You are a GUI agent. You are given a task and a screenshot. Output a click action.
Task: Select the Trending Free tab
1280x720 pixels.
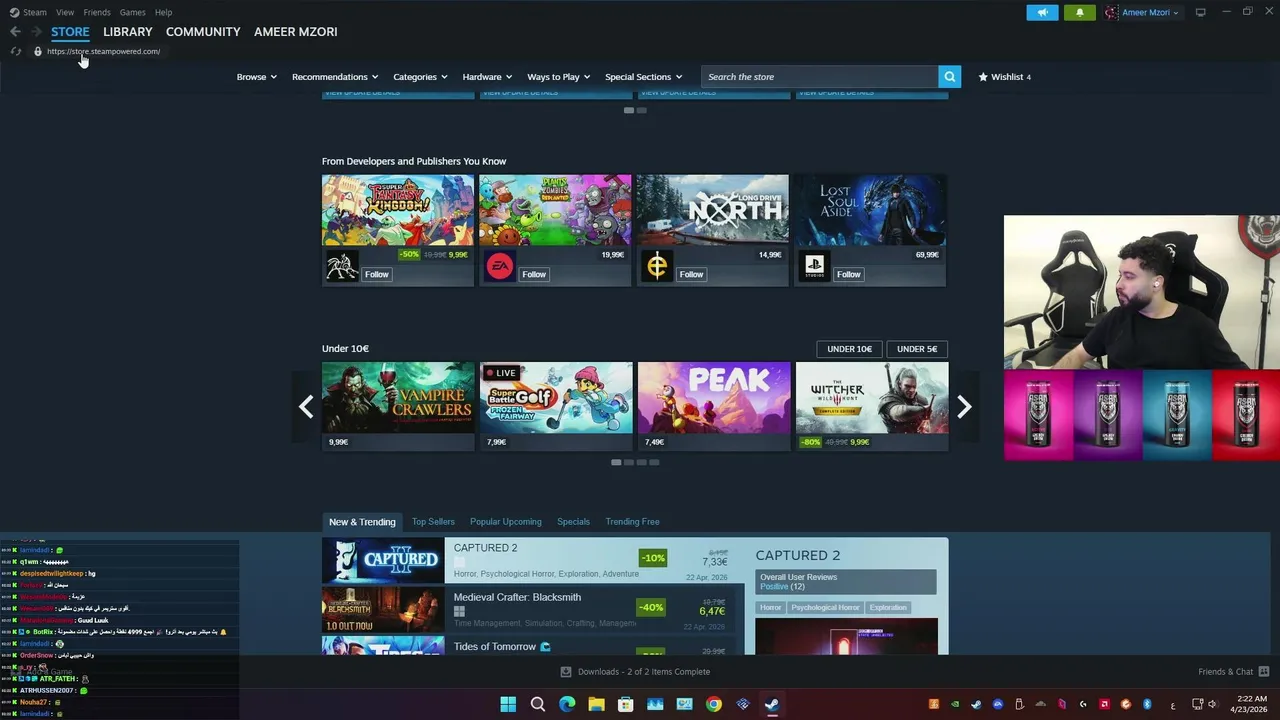tap(632, 522)
